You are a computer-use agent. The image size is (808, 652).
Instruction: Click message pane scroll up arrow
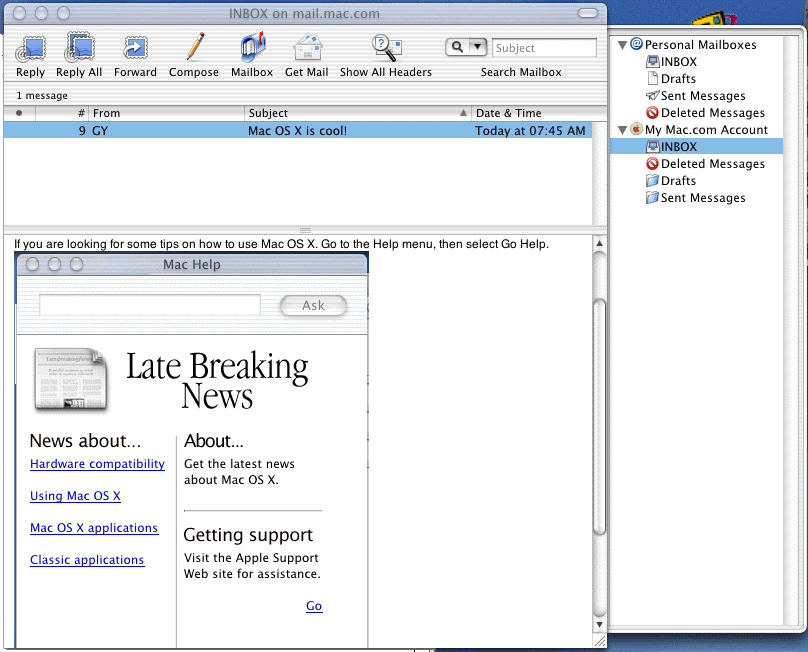[x=599, y=243]
